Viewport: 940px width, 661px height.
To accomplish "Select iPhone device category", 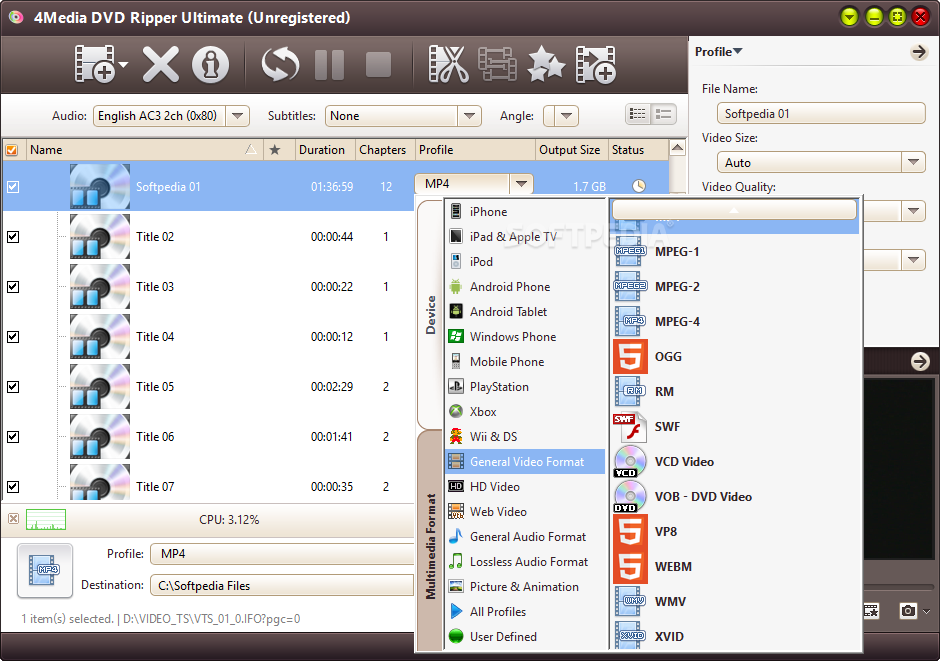I will 525,212.
